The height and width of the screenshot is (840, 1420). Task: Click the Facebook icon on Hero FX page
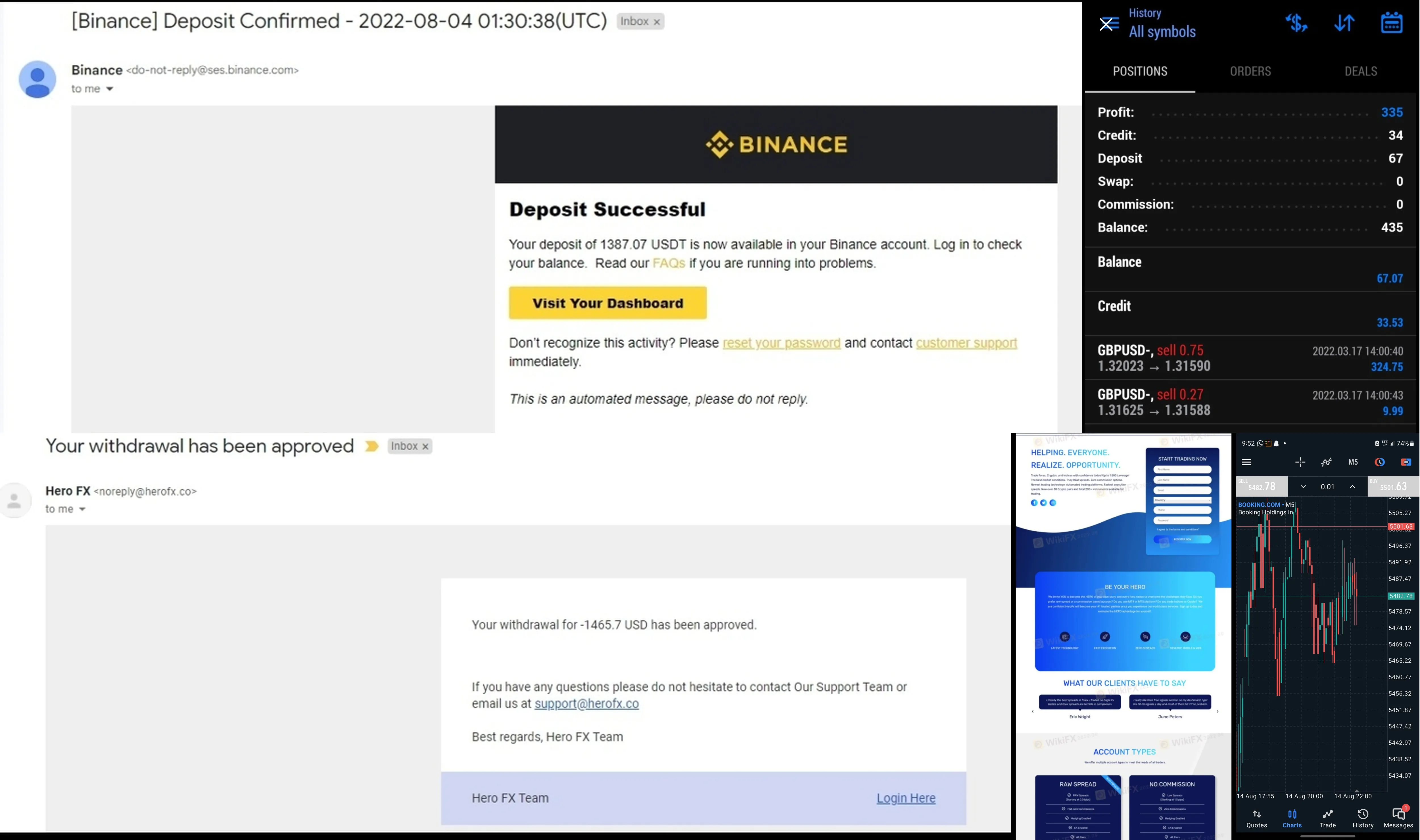click(1034, 503)
